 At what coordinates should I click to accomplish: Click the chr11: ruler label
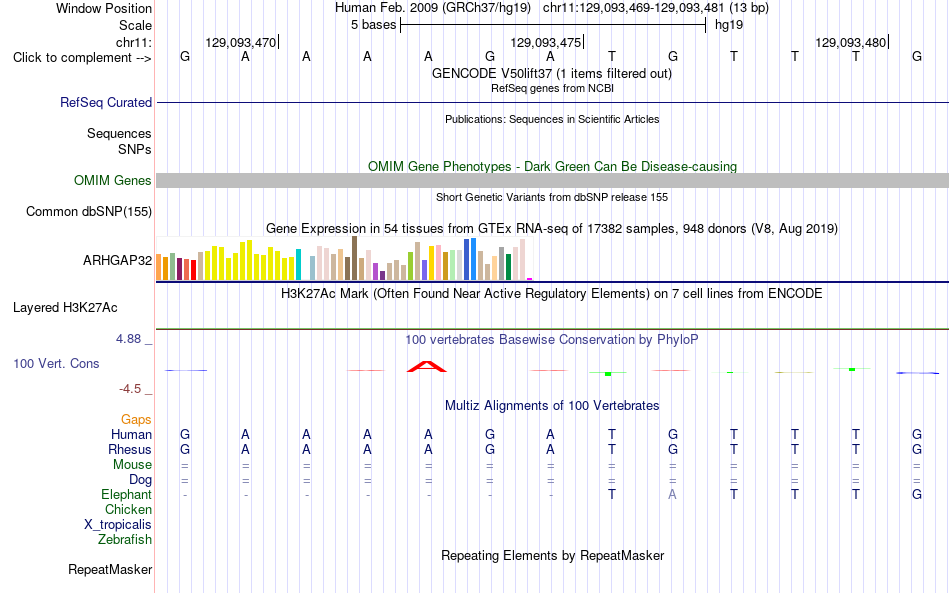click(133, 42)
